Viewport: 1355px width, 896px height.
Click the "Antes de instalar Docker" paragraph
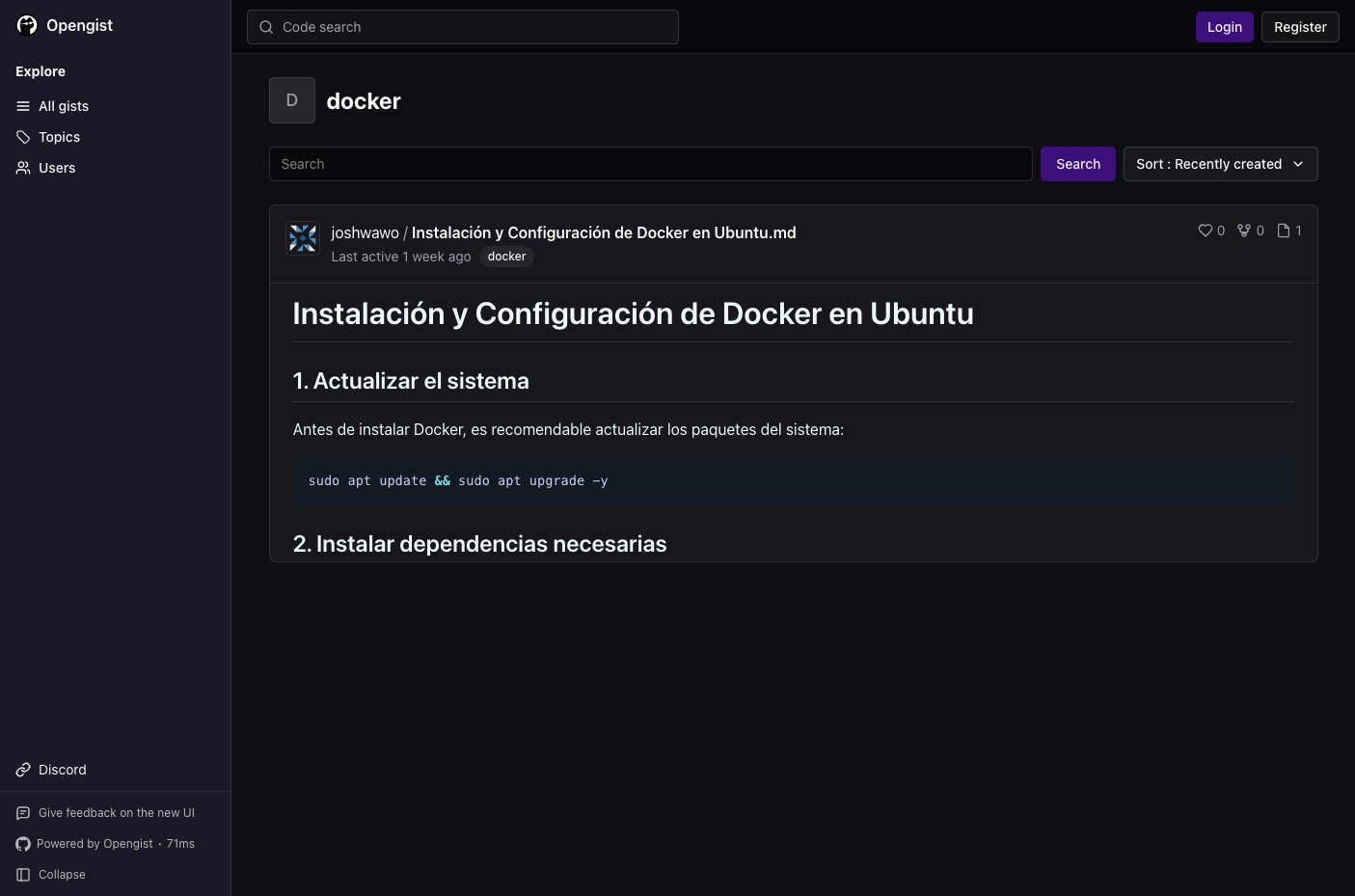(x=568, y=429)
